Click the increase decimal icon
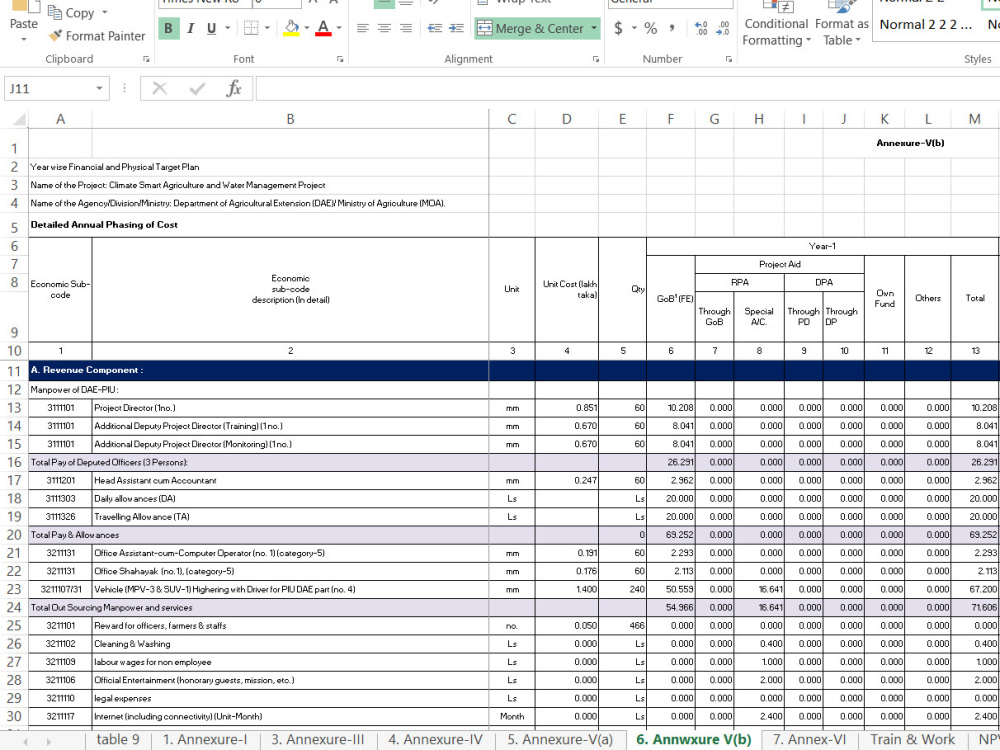Viewport: 1000px width, 750px height. pos(701,28)
